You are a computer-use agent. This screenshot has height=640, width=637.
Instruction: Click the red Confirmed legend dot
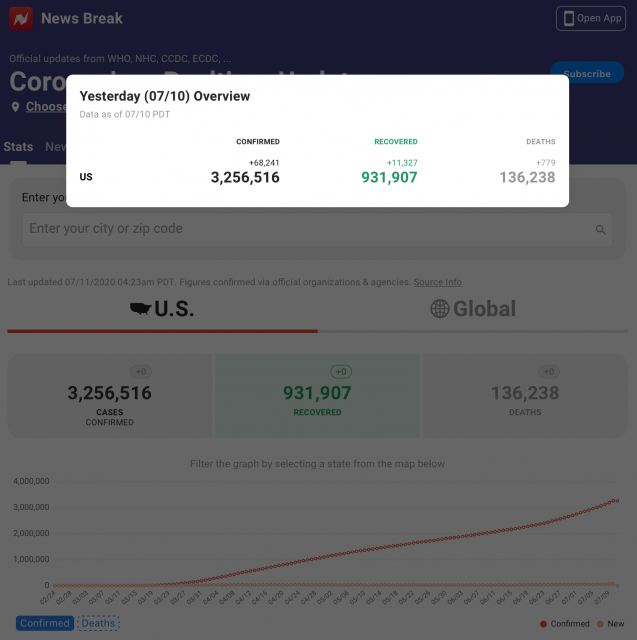click(543, 623)
